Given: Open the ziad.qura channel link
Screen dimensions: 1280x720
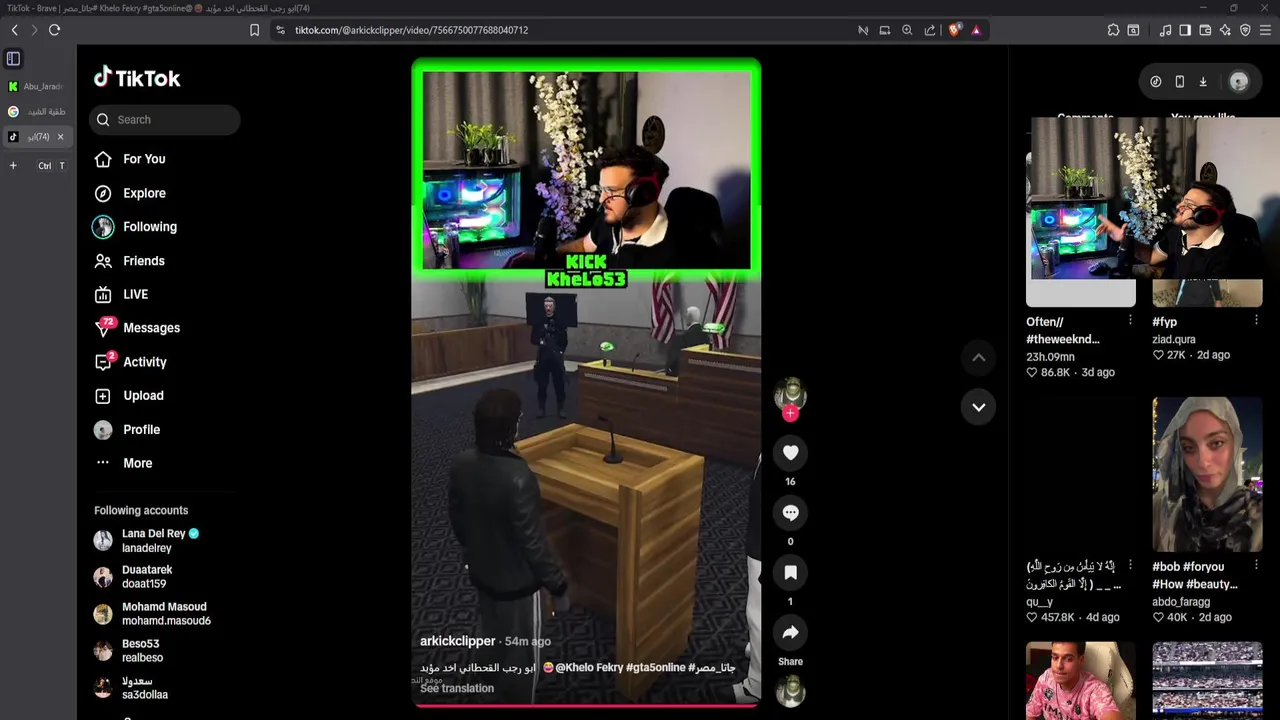Looking at the screenshot, I should point(1174,339).
